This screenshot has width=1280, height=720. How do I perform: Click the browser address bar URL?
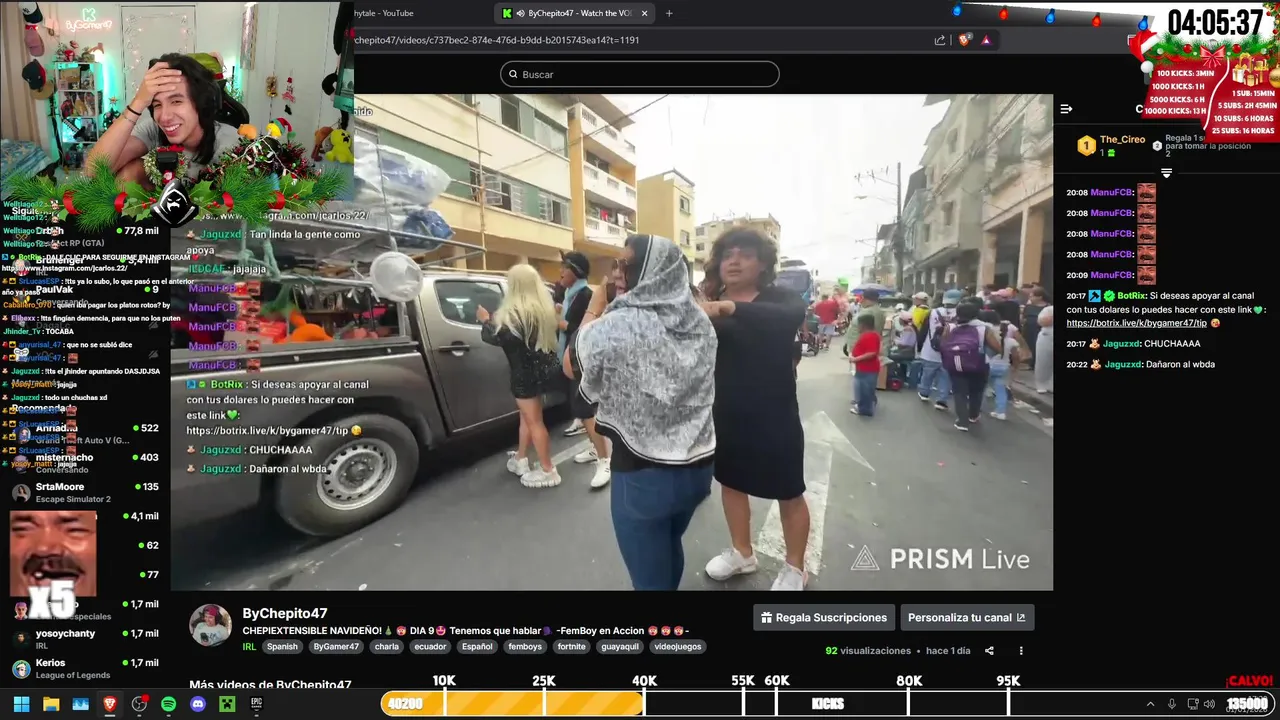coord(497,40)
